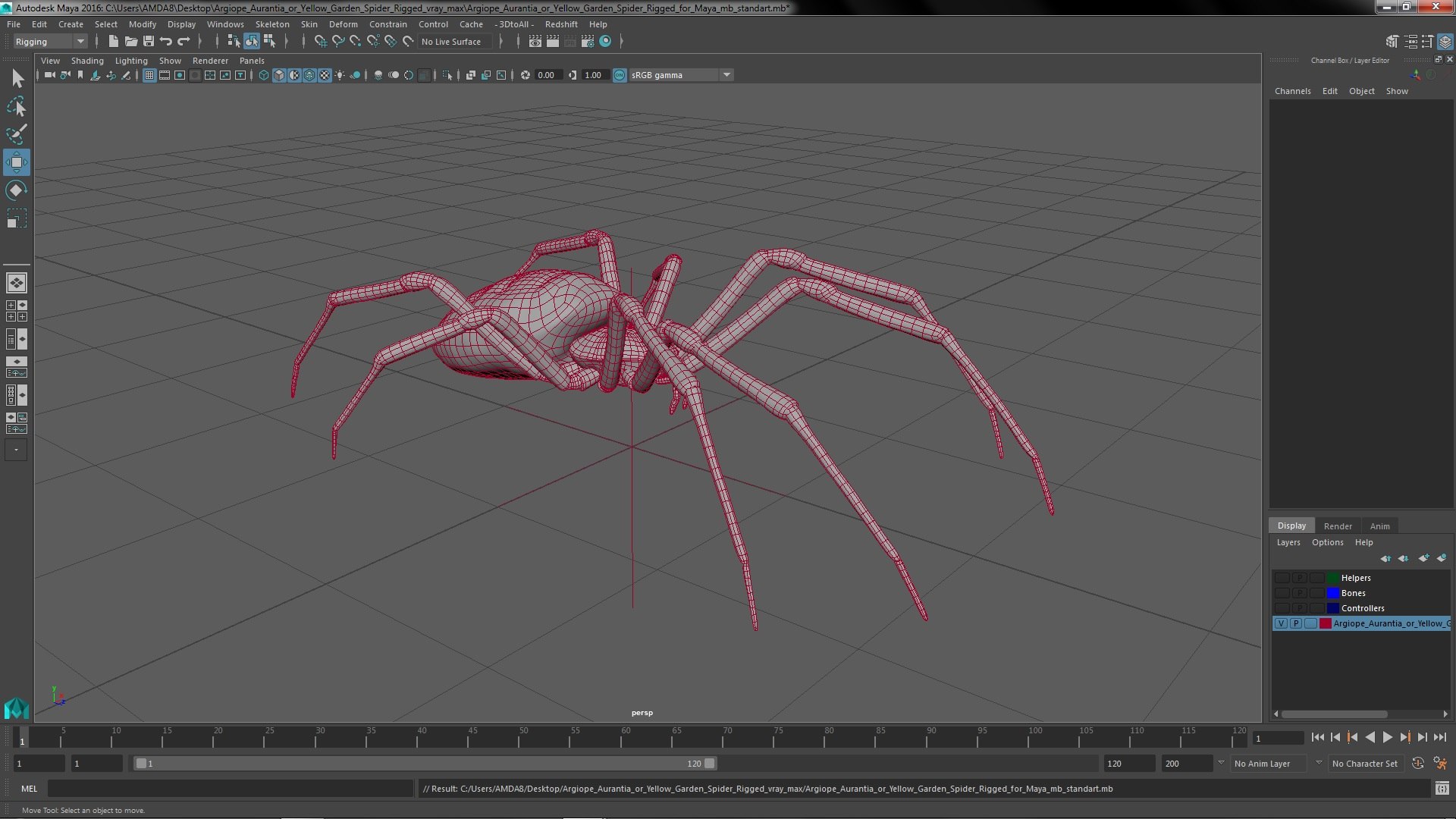1456x819 pixels.
Task: Open Hypershade round teal icon
Action: tap(605, 42)
